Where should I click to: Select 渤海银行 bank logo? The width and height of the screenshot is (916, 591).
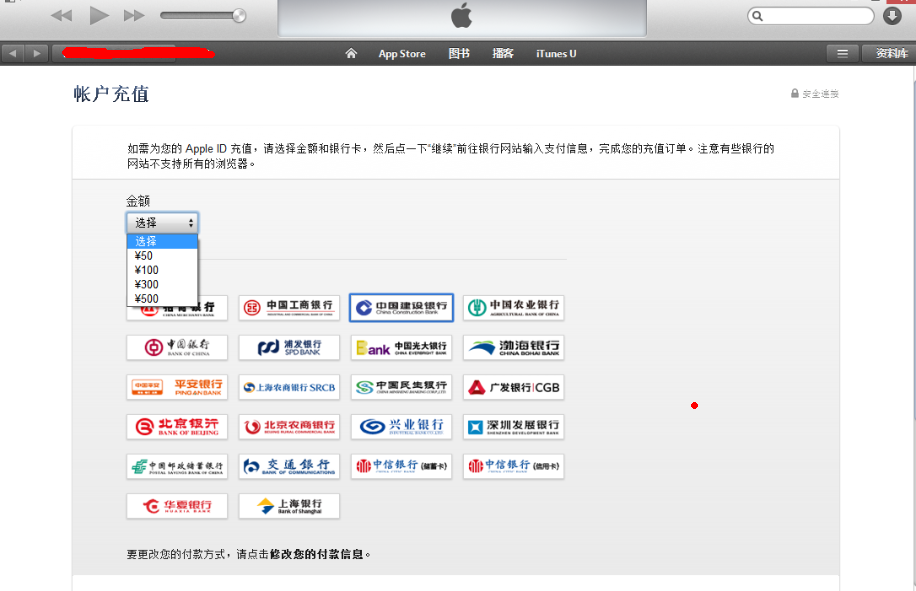(x=513, y=347)
